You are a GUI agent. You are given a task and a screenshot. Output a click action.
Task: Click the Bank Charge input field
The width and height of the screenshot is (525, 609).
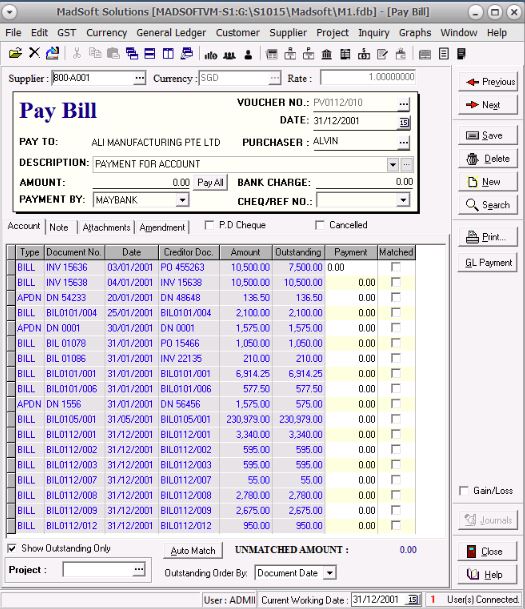[x=365, y=182]
